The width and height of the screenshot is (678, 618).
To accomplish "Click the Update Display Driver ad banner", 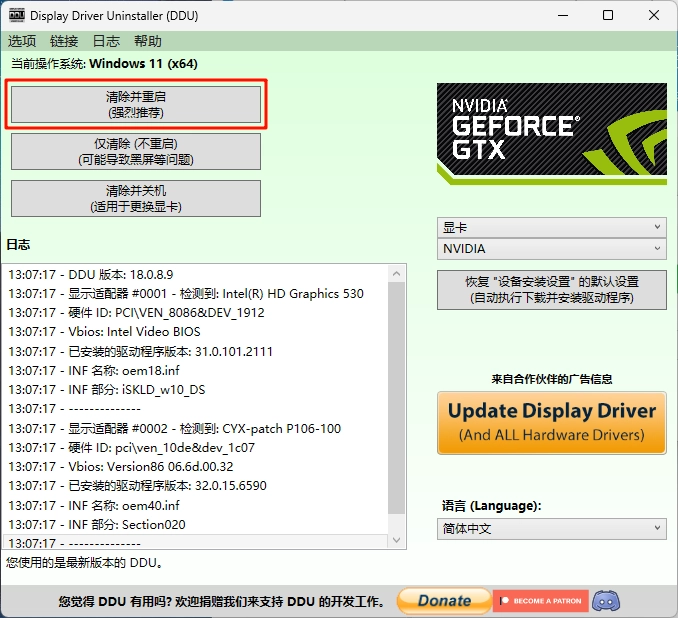I will [551, 421].
